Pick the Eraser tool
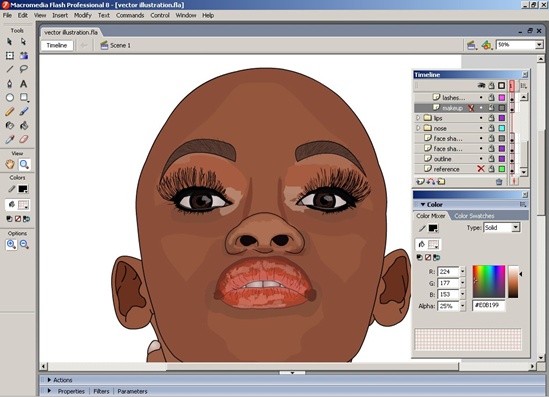Viewport: 549px width, 397px height. pos(23,139)
